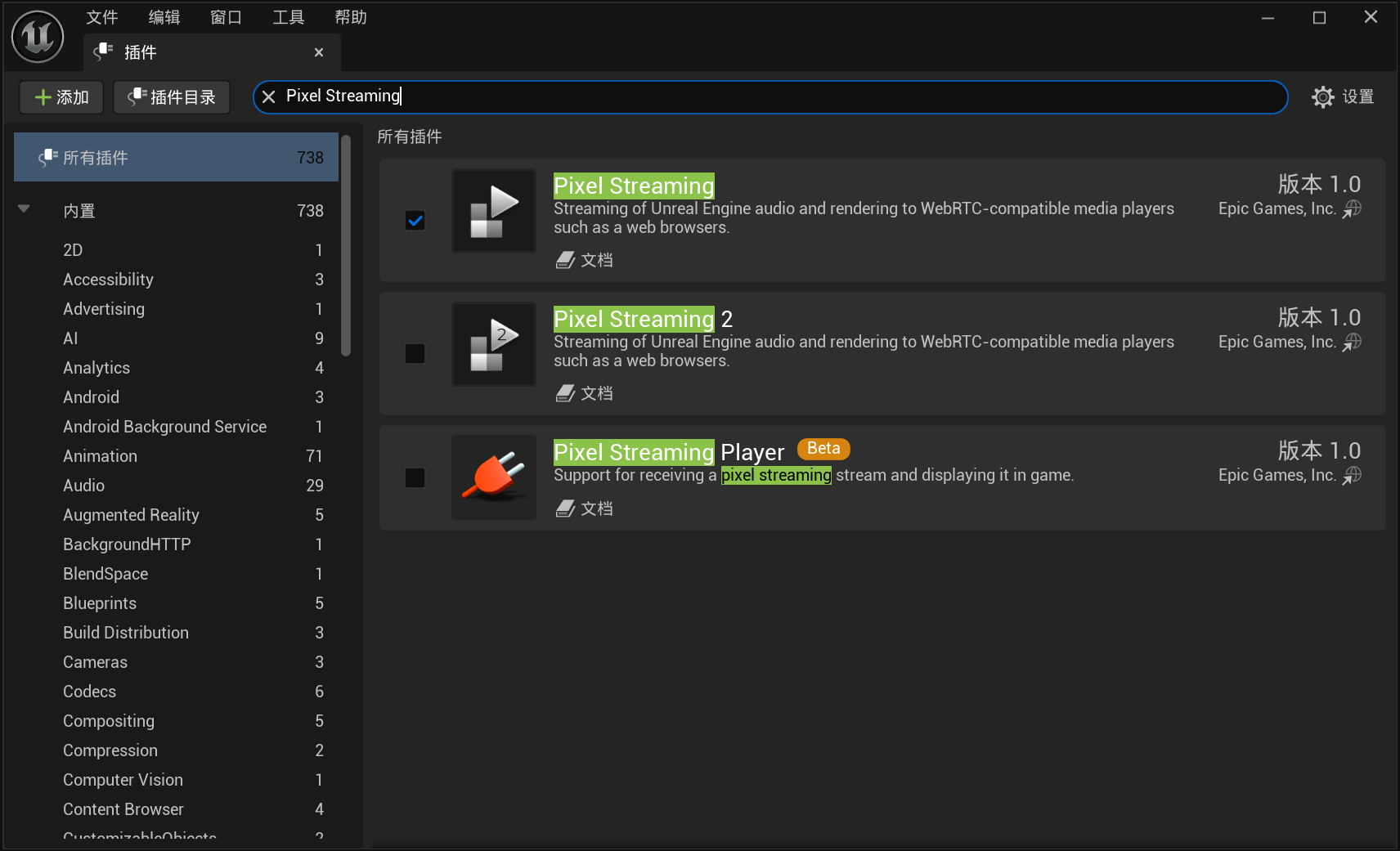Click Pixel Streaming plugin thumbnail
The width and height of the screenshot is (1400, 851).
[494, 211]
